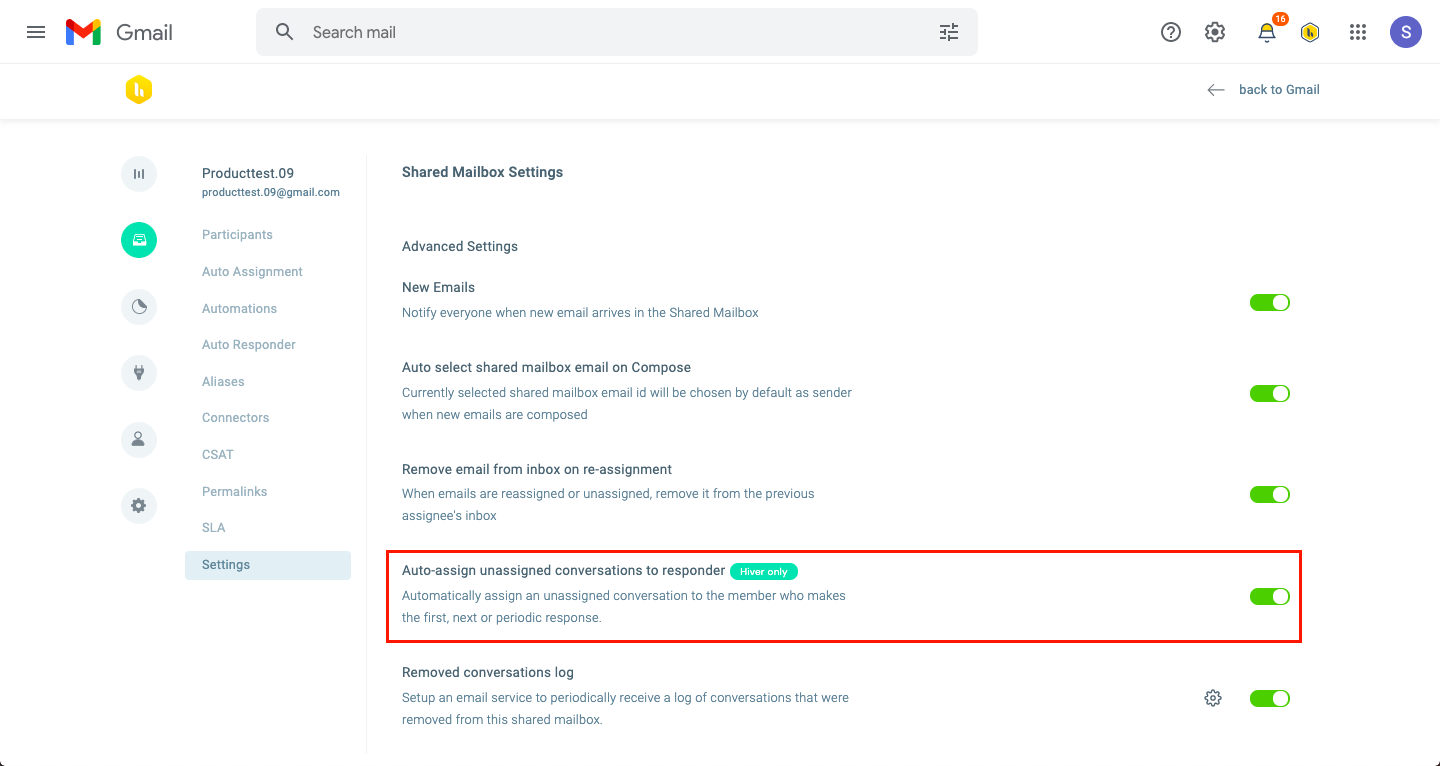Click the Removed conversations log title
Screen dimensions: 1440x766
pyautogui.click(x=488, y=673)
